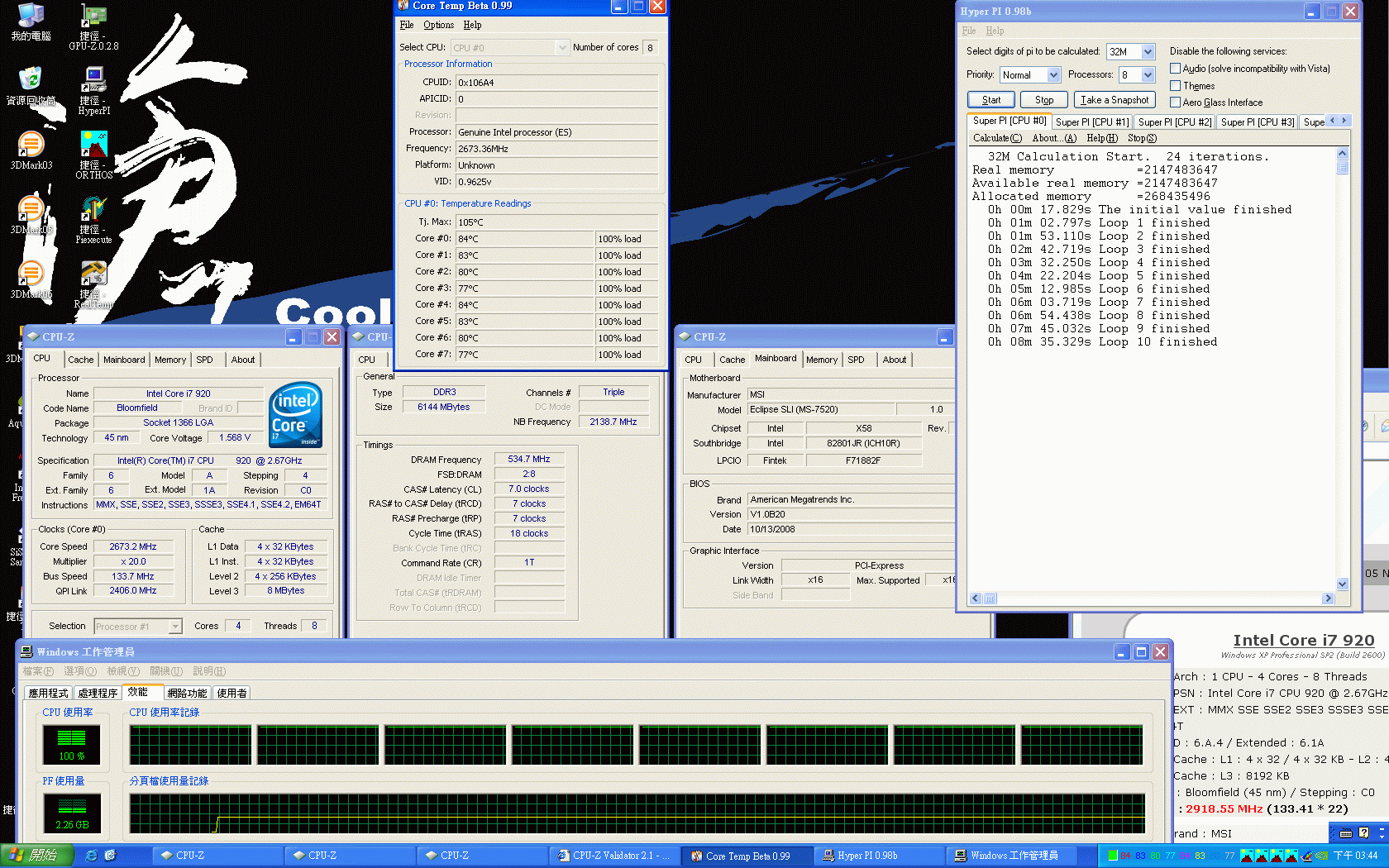
Task: Open Cache tab in Mainboard CPU-Z window
Action: click(732, 360)
